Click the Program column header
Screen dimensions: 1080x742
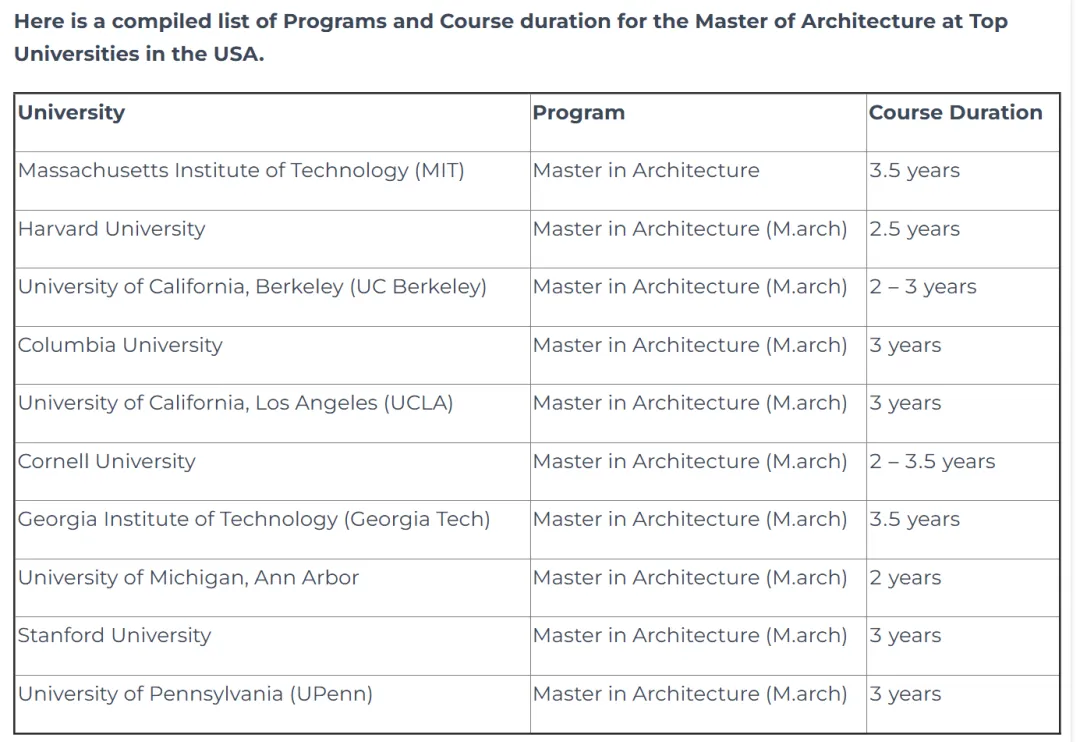pos(578,113)
